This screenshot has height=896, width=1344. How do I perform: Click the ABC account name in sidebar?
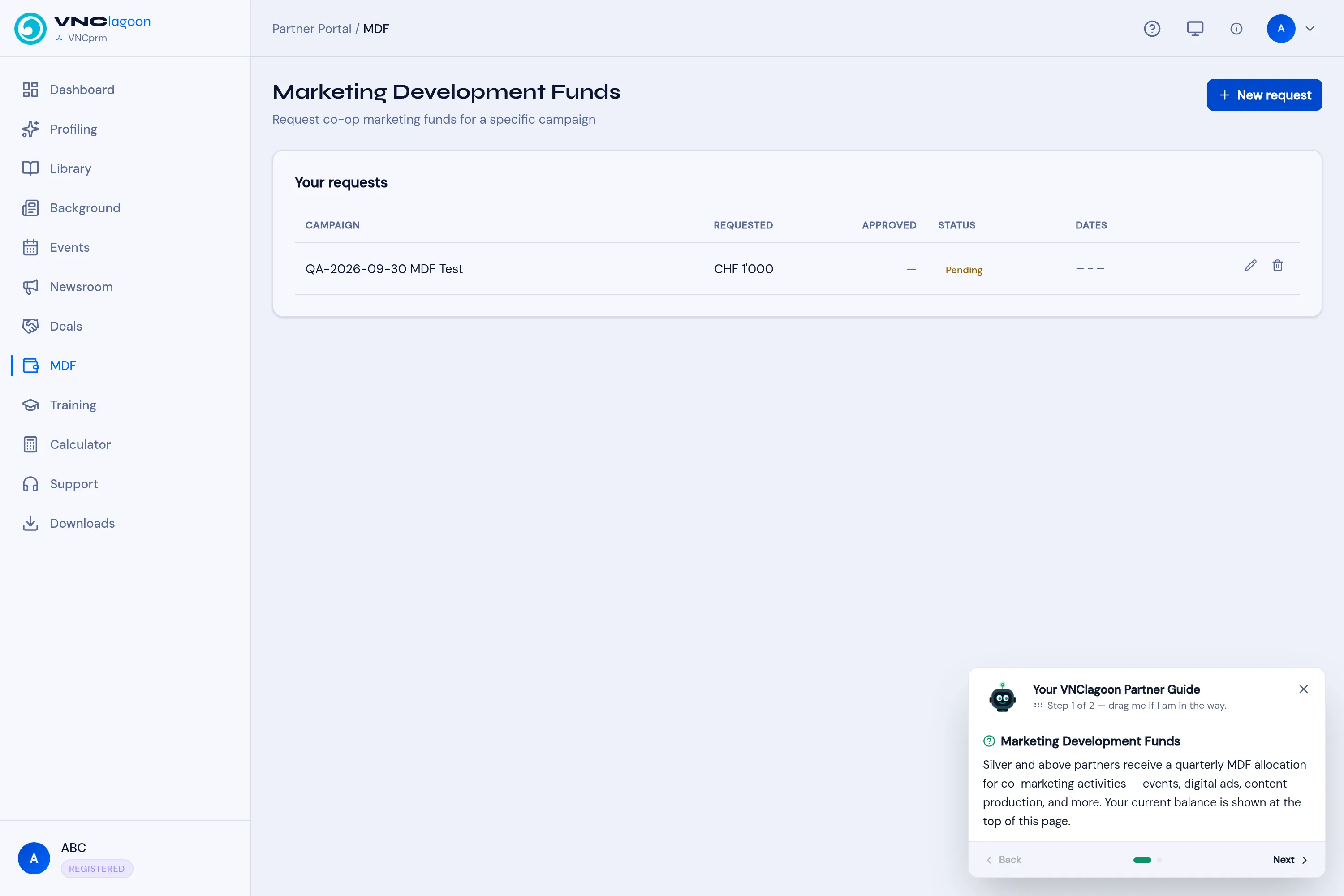[x=73, y=848]
